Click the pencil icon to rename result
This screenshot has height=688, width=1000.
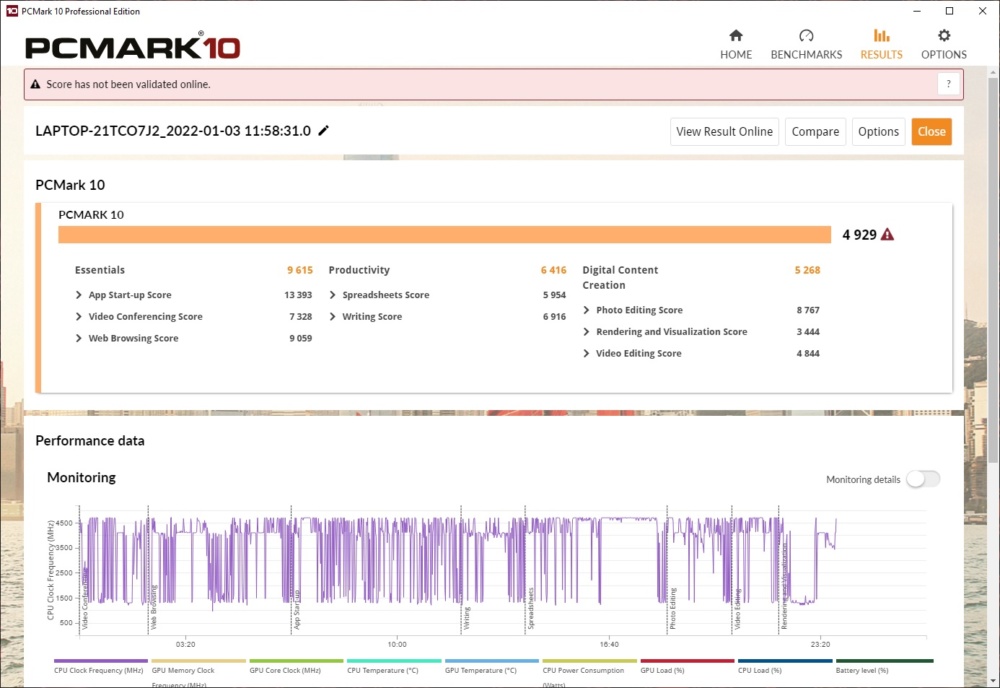click(323, 131)
